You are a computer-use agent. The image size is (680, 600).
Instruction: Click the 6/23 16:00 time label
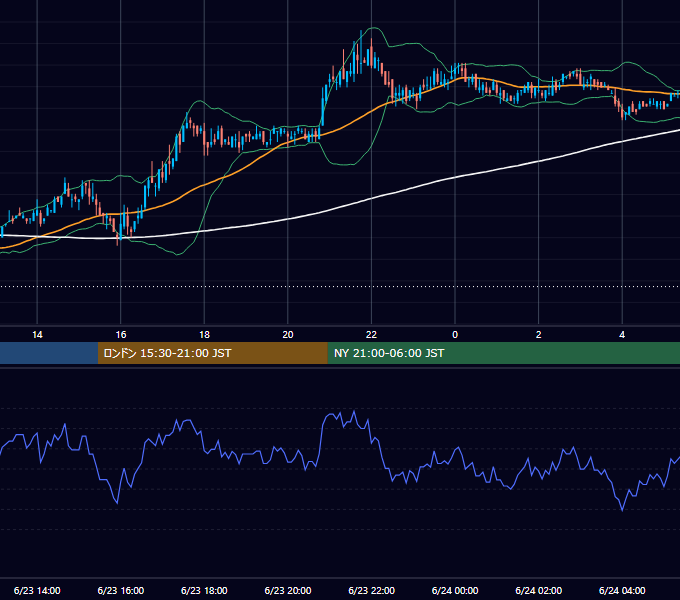[121, 590]
